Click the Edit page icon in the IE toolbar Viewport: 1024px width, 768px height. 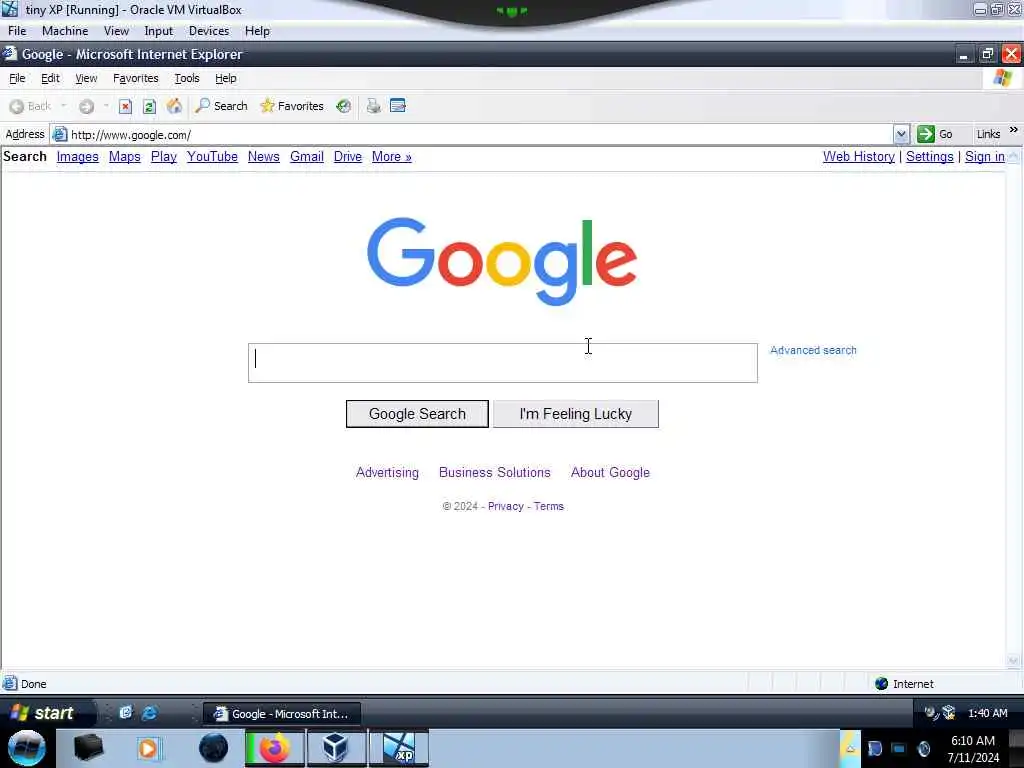(x=398, y=106)
